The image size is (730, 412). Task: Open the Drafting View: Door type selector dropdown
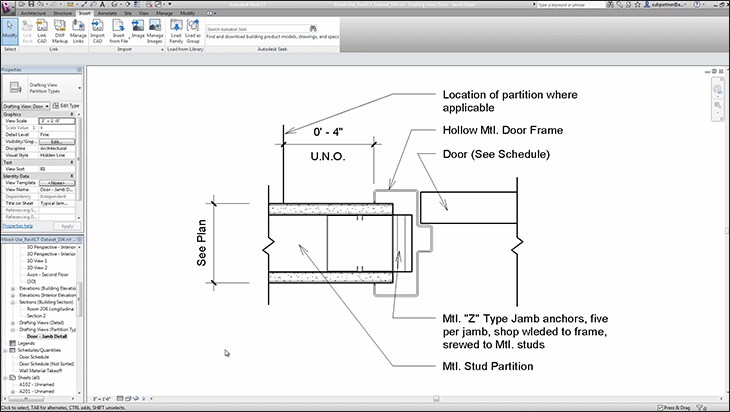(26, 106)
